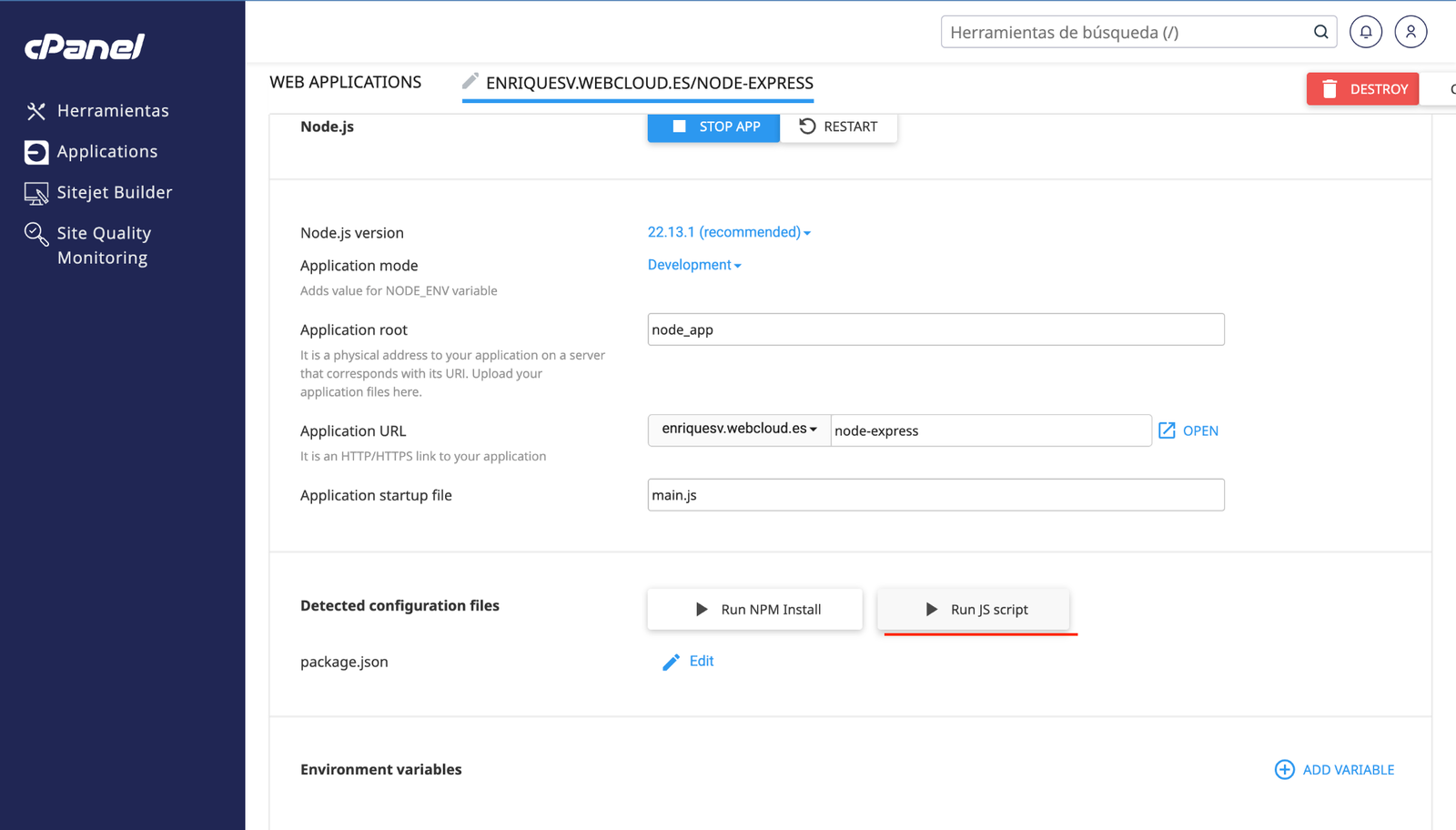Viewport: 1456px width, 830px height.
Task: Open the Application mode Development dropdown
Action: (x=693, y=265)
